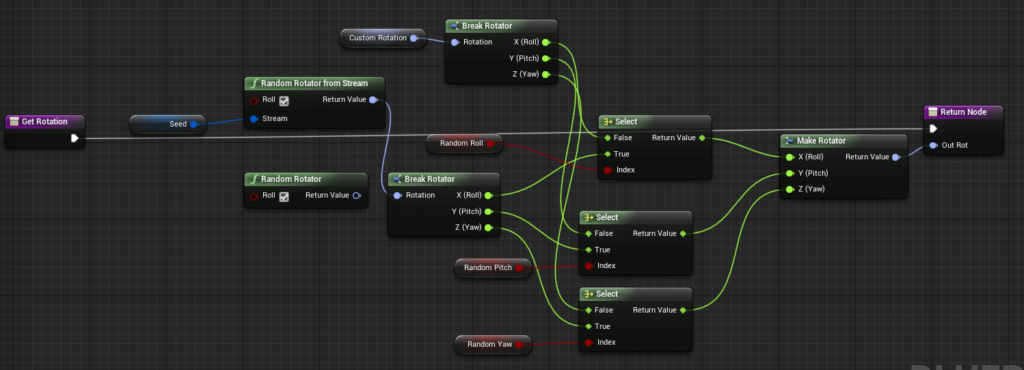The image size is (1024, 370).
Task: Click the Get Rotation execution output pin
Action: pos(74,138)
